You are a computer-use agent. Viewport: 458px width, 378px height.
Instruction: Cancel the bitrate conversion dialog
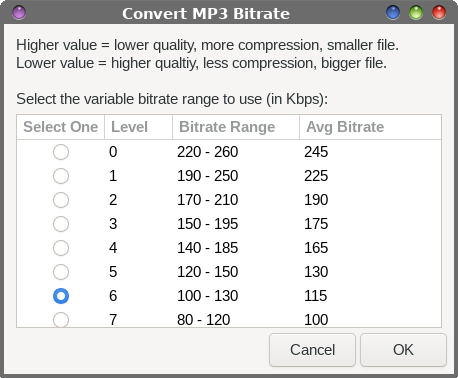click(312, 350)
